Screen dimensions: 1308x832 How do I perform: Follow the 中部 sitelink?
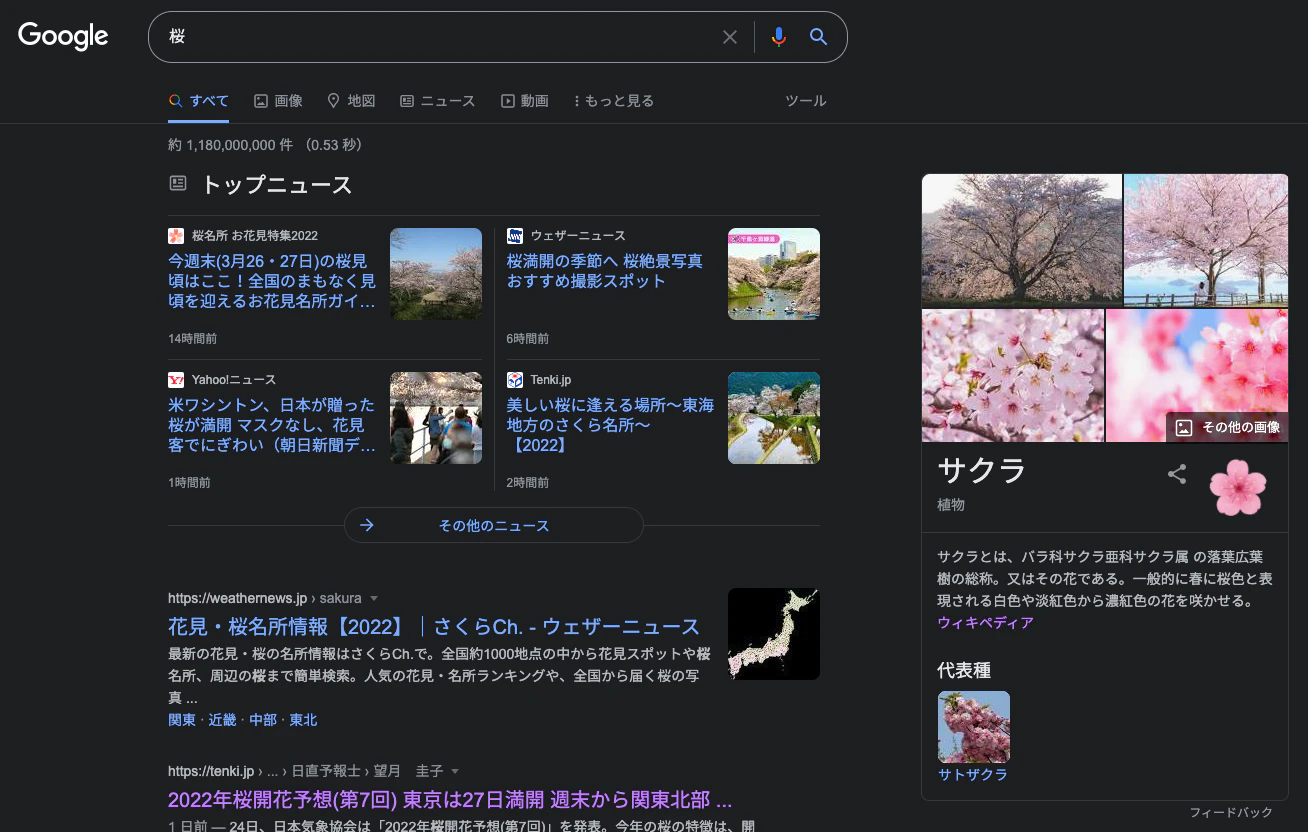(x=263, y=720)
